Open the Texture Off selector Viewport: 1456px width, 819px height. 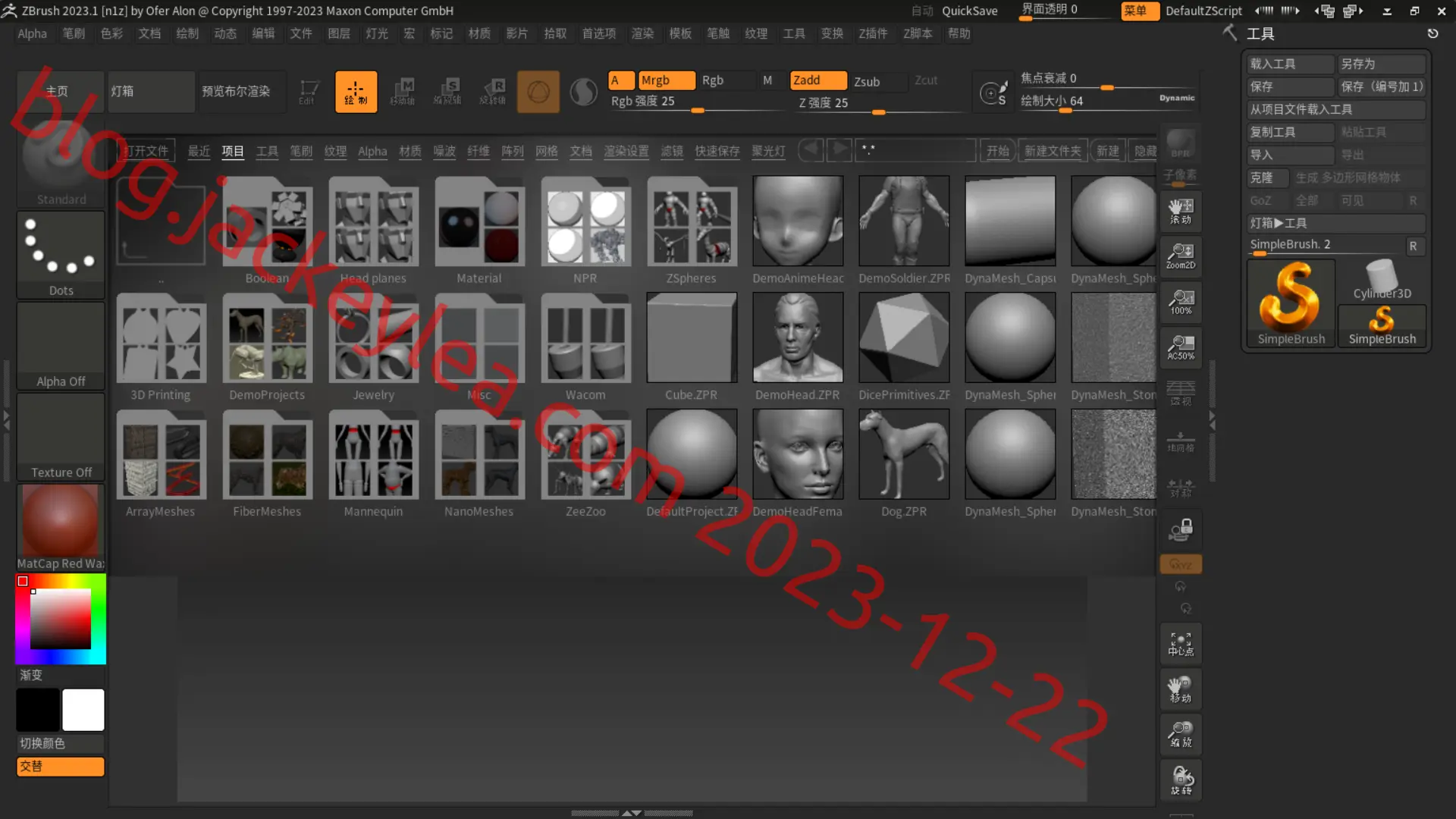pos(61,437)
